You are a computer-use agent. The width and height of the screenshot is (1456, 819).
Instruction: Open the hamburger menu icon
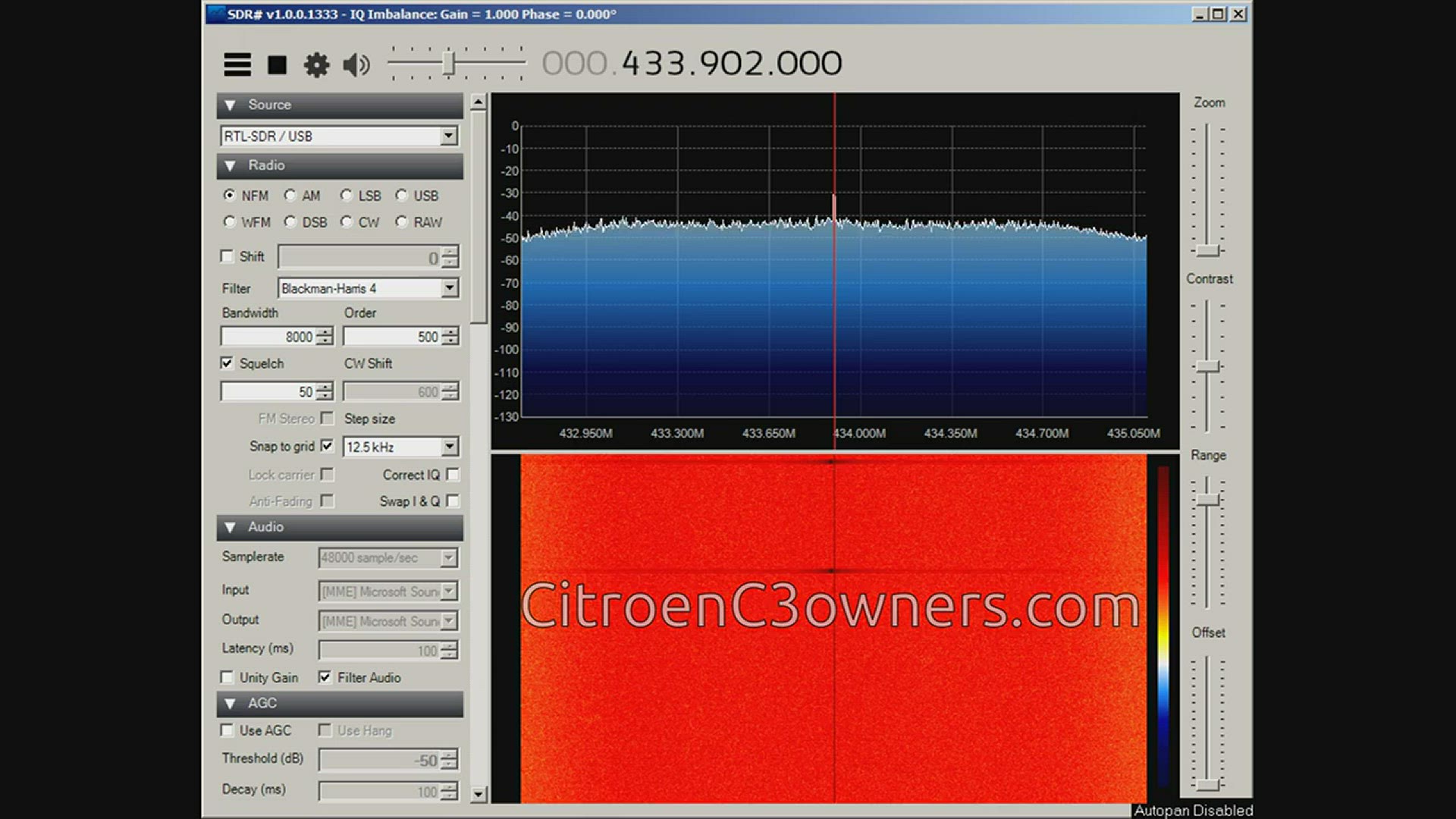click(237, 64)
